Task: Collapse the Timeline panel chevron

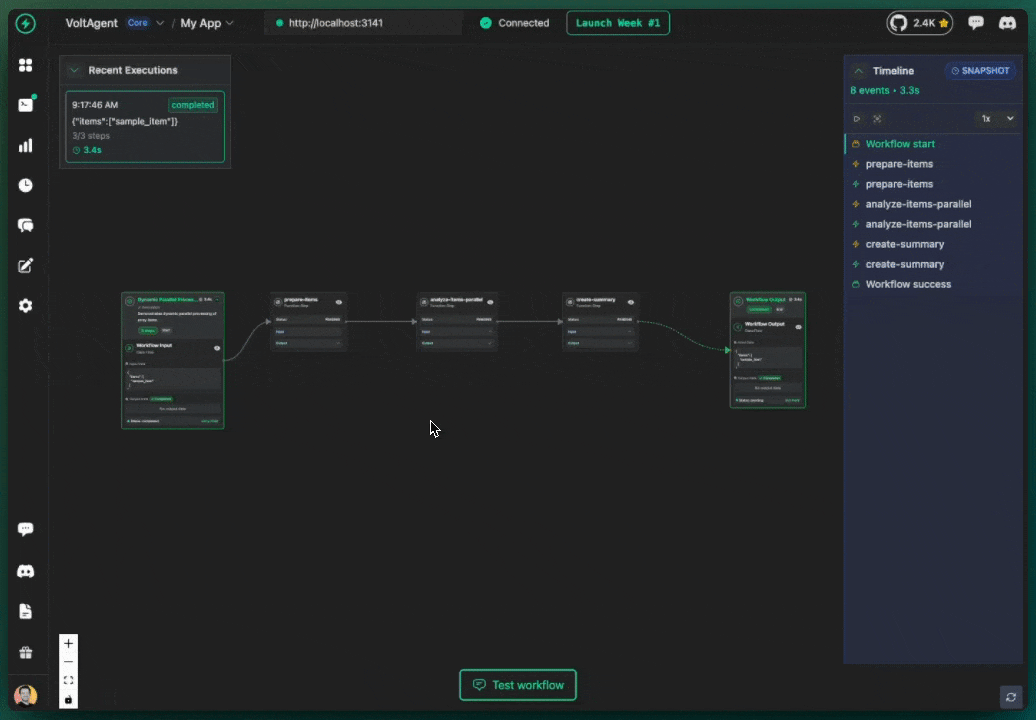Action: pyautogui.click(x=858, y=71)
